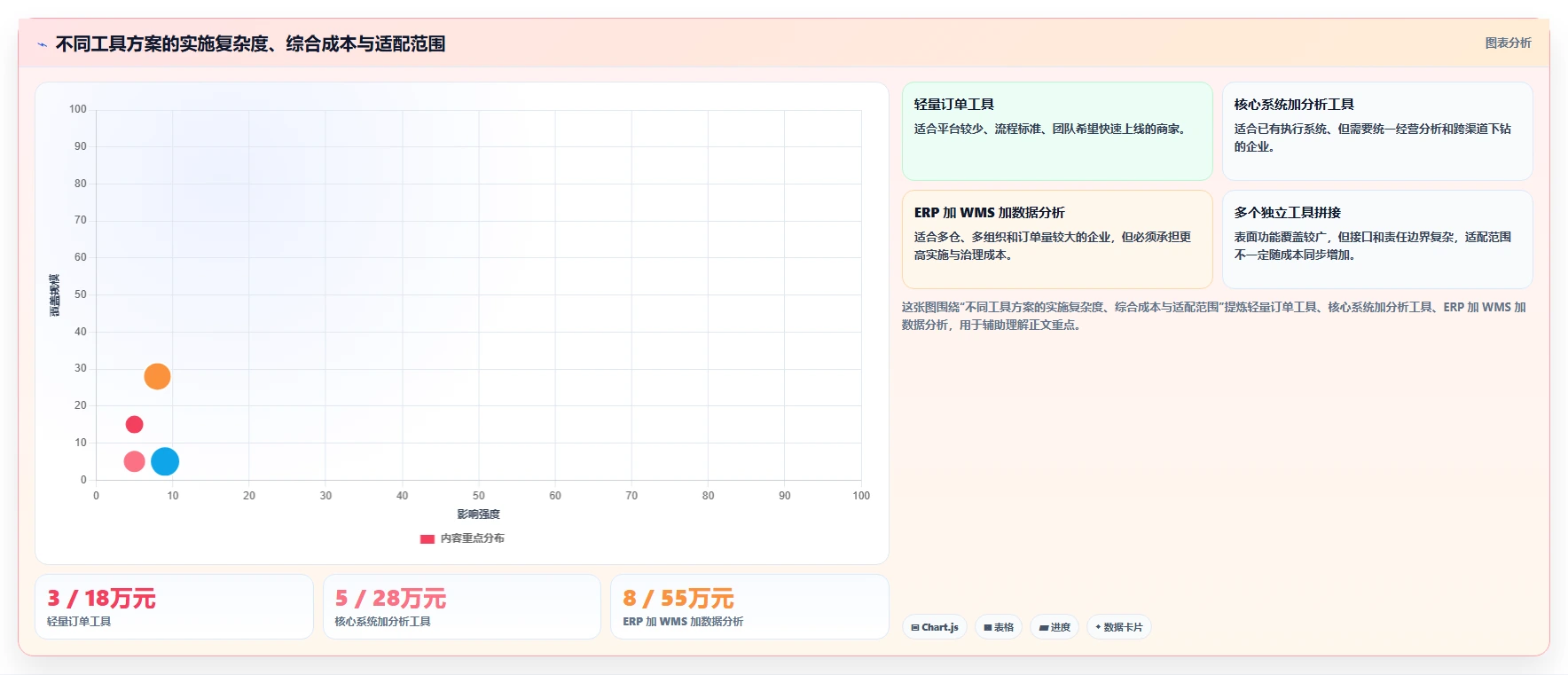This screenshot has height=675, width=1568.
Task: Open the ERP 加 WMS 加数据分析 card
Action: coord(1057,239)
